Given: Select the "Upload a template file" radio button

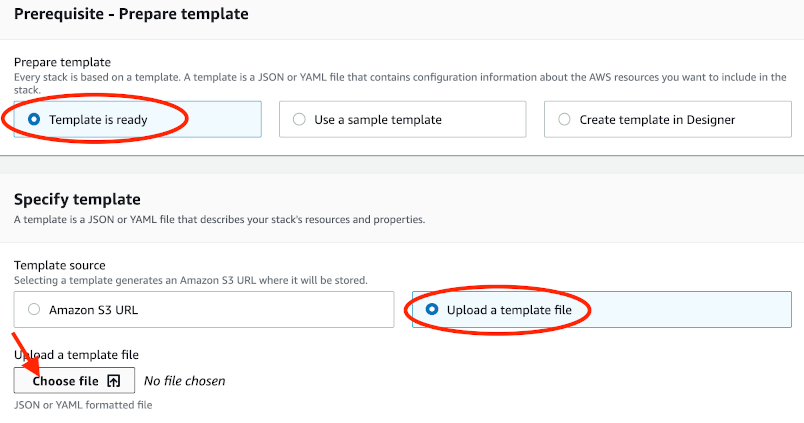Looking at the screenshot, I should (432, 310).
